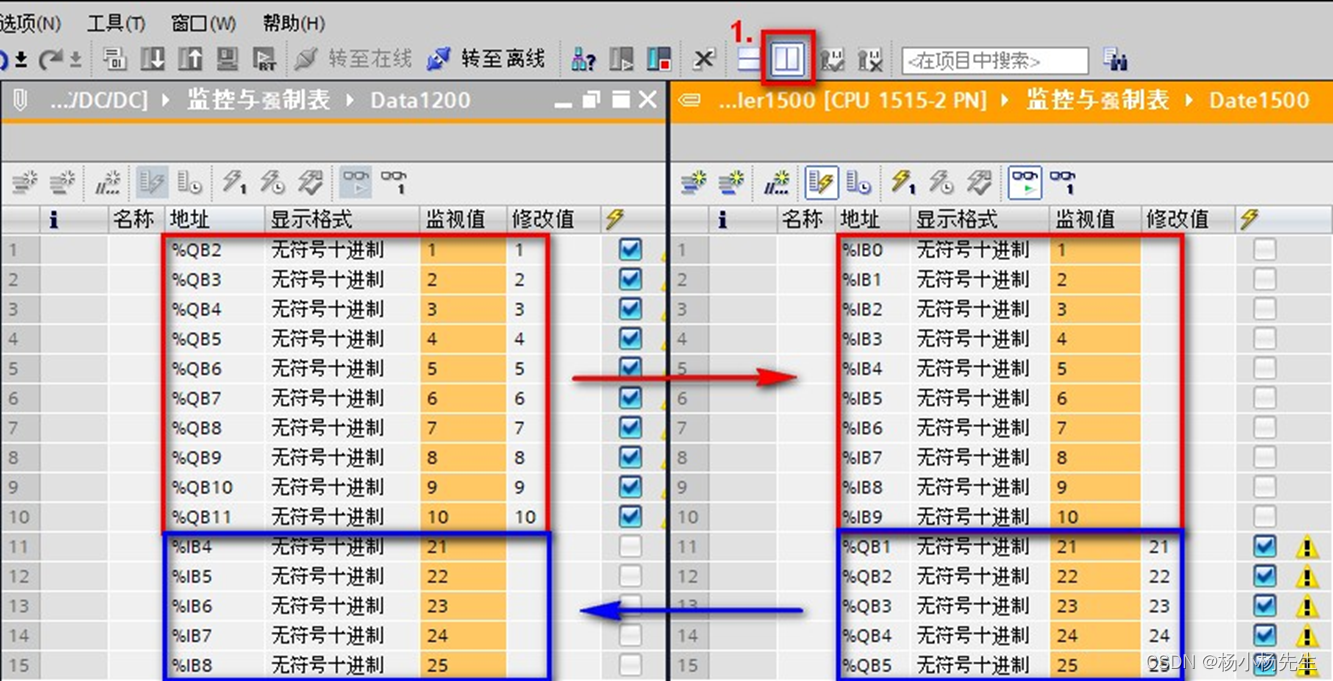Viewport: 1333px width, 681px height.
Task: Click the 转至离线 go offline button
Action: point(485,60)
